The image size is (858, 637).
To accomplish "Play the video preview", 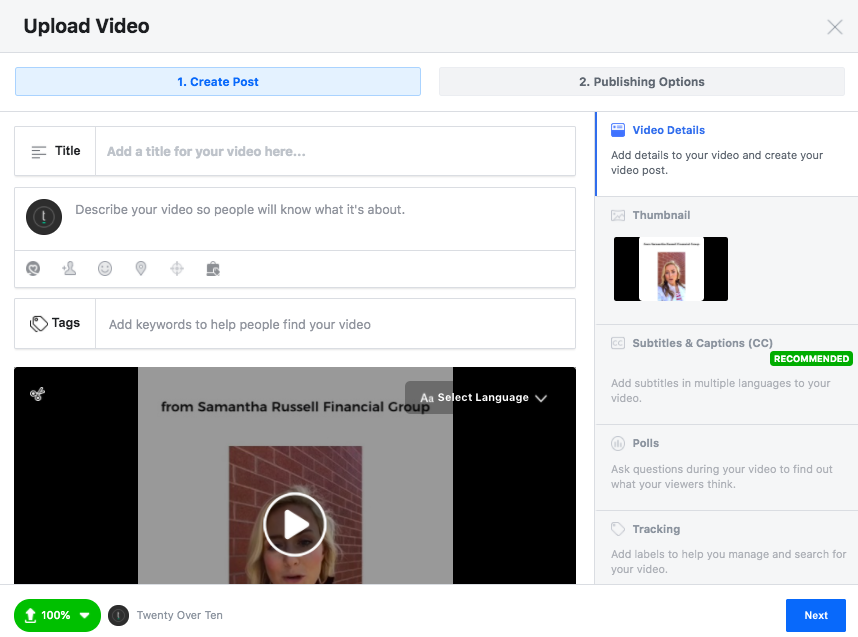I will [295, 524].
